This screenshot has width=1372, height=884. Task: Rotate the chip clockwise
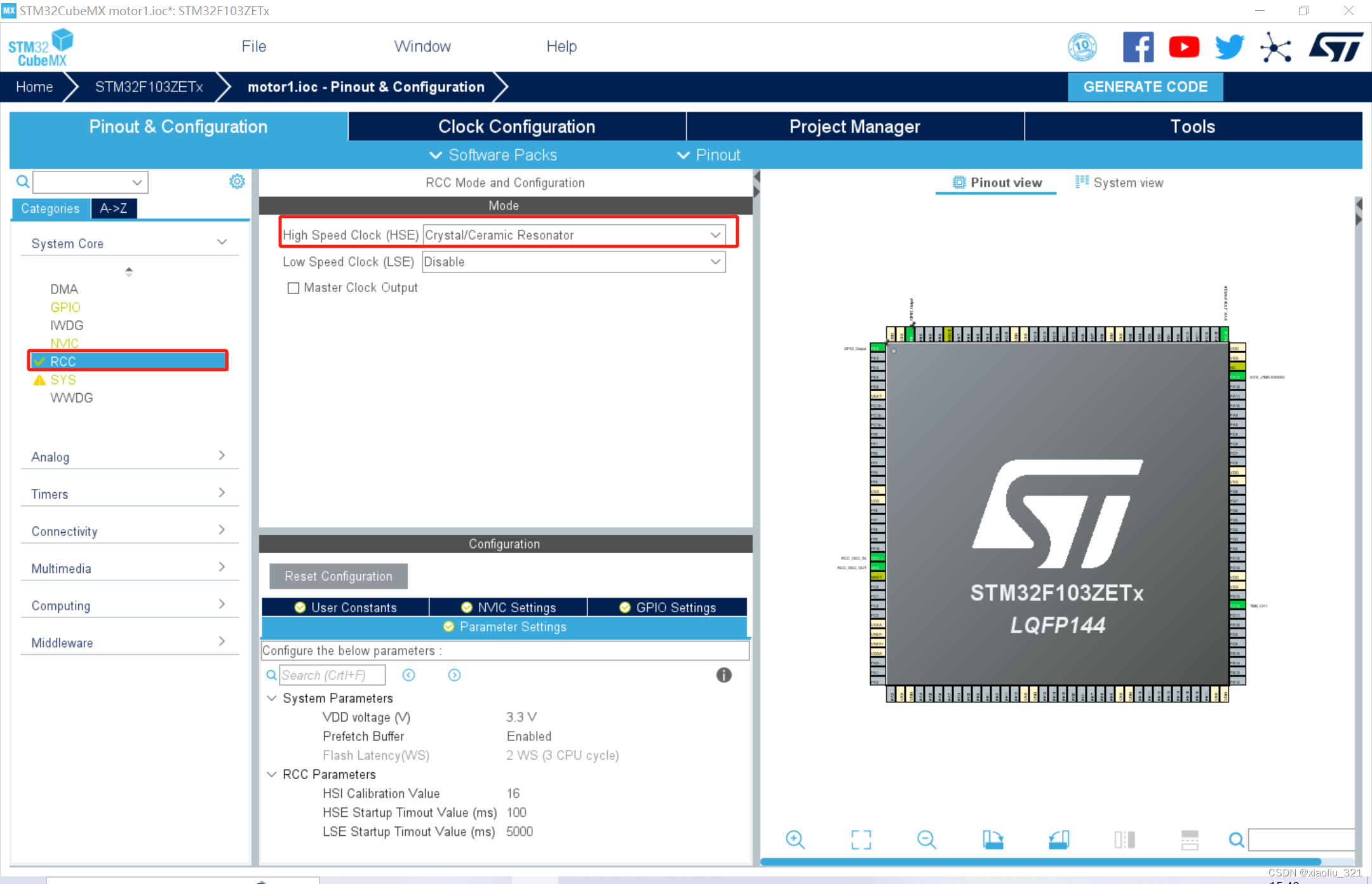994,840
